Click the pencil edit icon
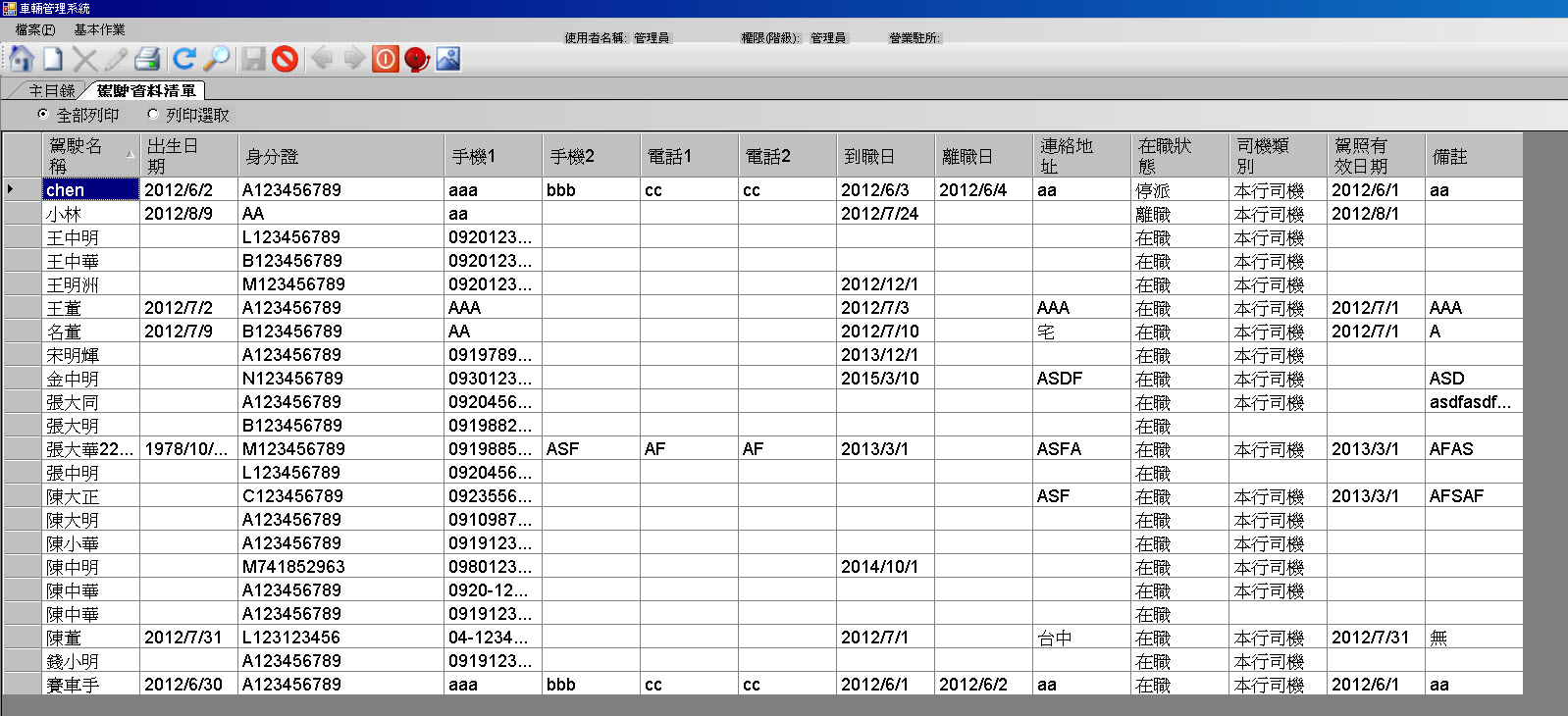Screen dimensions: 1568x716 [x=116, y=59]
